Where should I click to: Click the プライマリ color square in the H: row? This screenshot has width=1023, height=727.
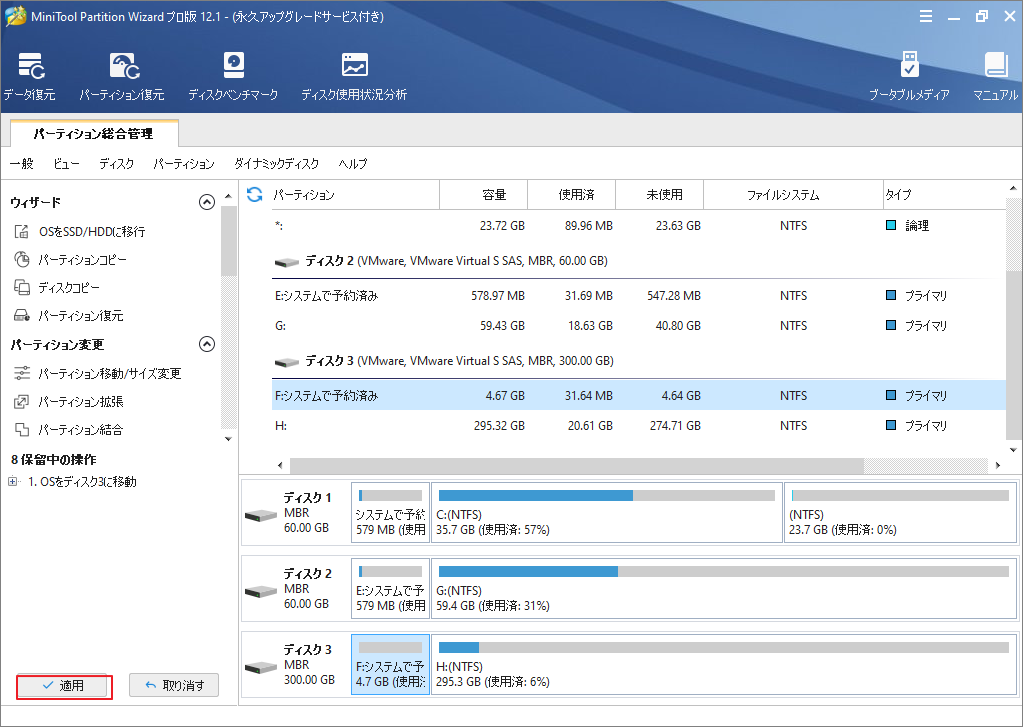[891, 425]
